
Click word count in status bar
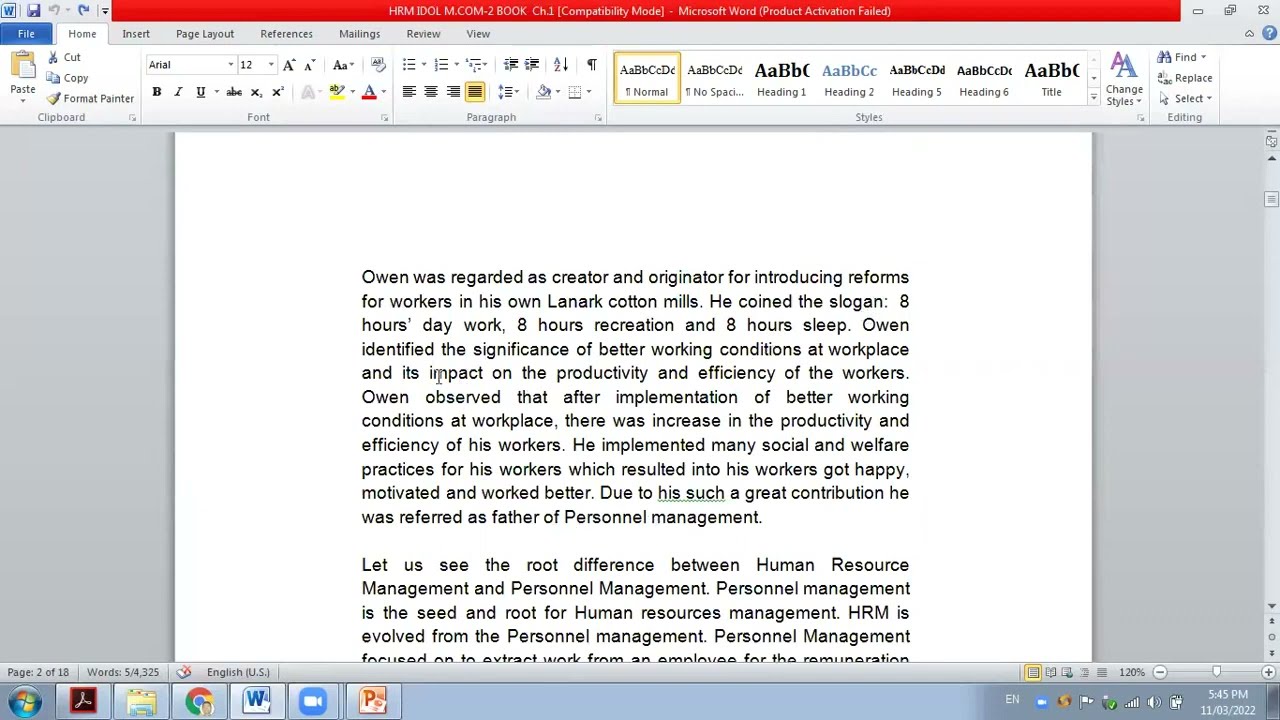tap(123, 672)
